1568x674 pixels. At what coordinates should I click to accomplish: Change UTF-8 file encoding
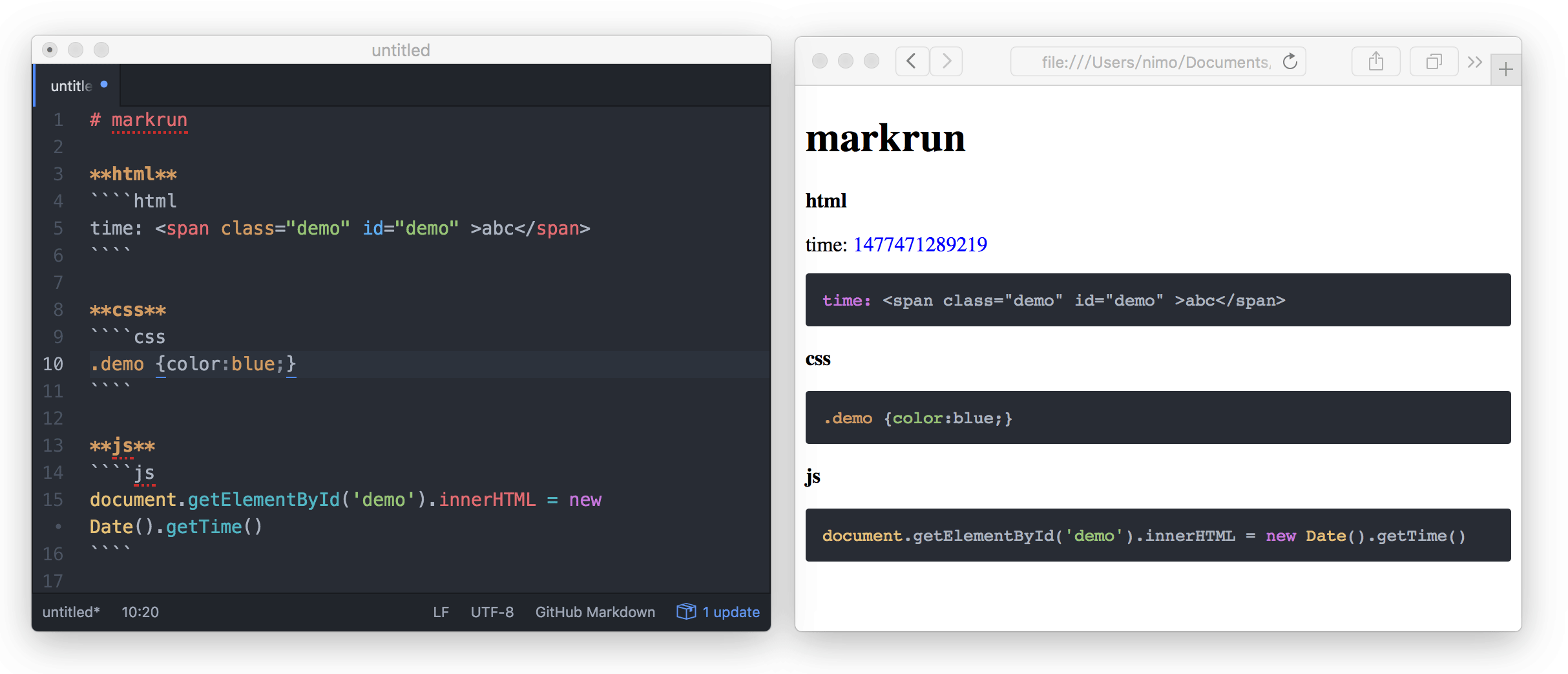pos(492,612)
